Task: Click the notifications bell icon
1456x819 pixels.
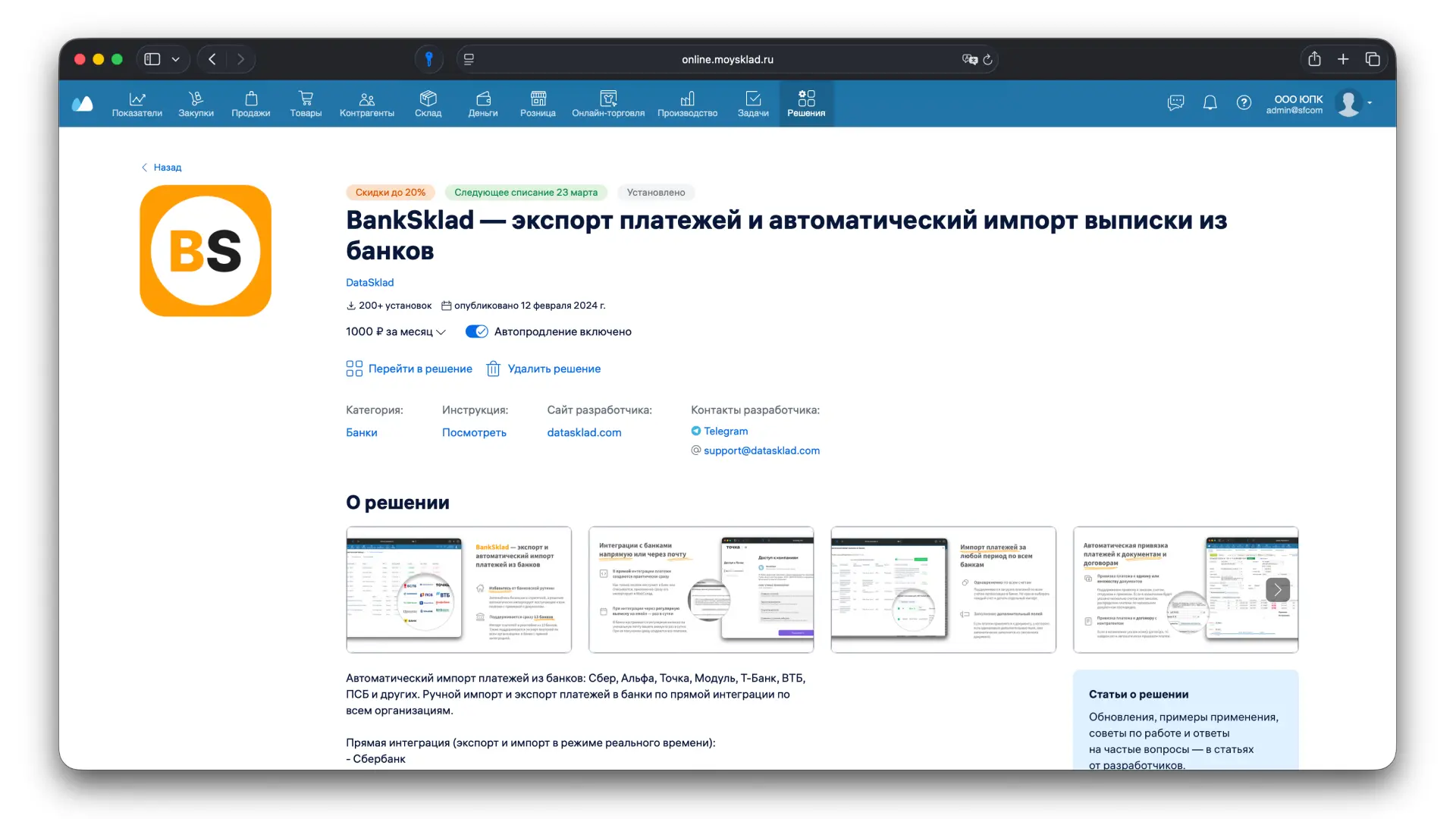Action: click(x=1210, y=103)
